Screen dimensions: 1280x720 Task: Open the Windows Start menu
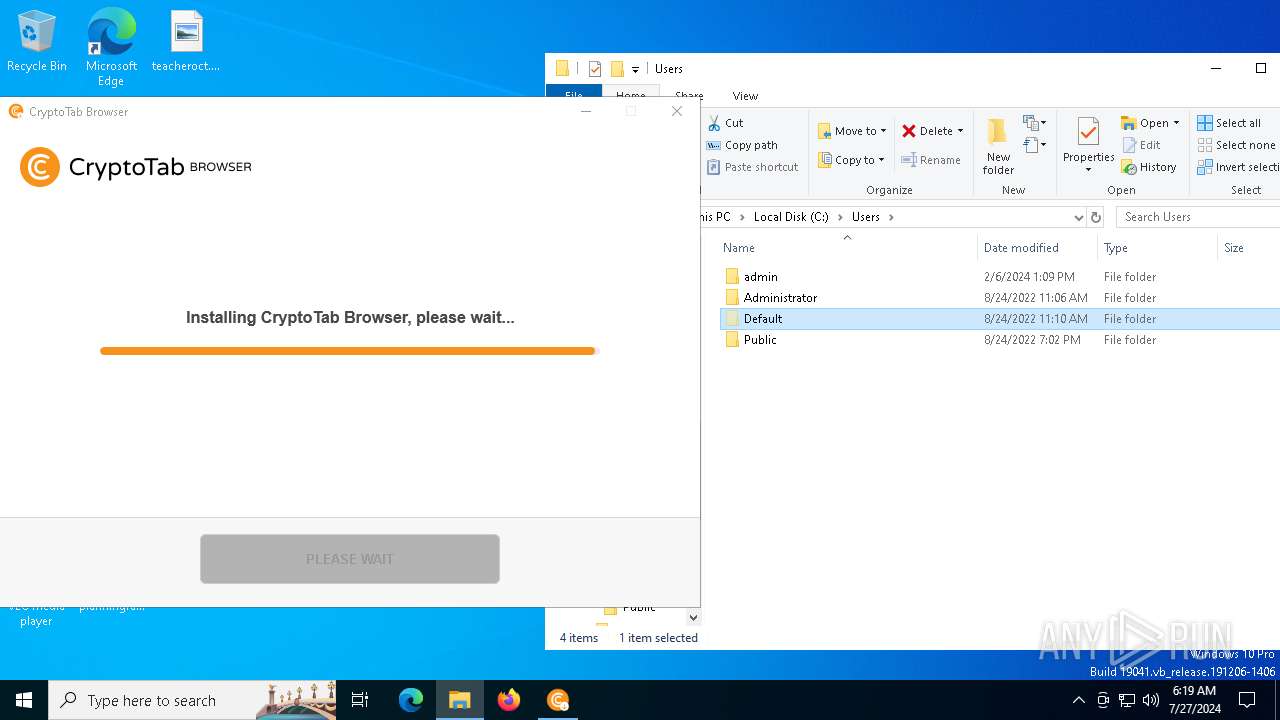point(24,700)
